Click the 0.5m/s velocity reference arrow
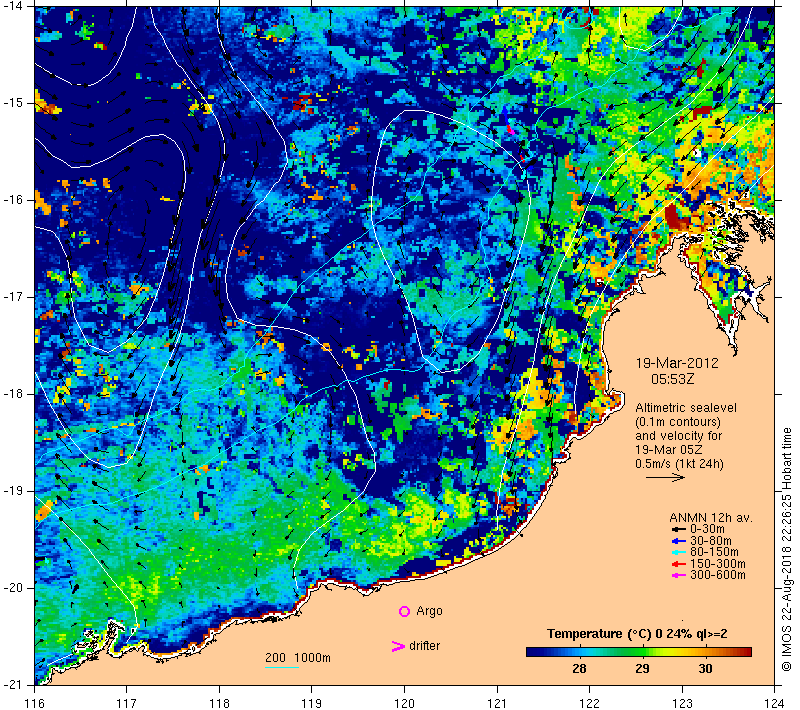 click(x=665, y=478)
